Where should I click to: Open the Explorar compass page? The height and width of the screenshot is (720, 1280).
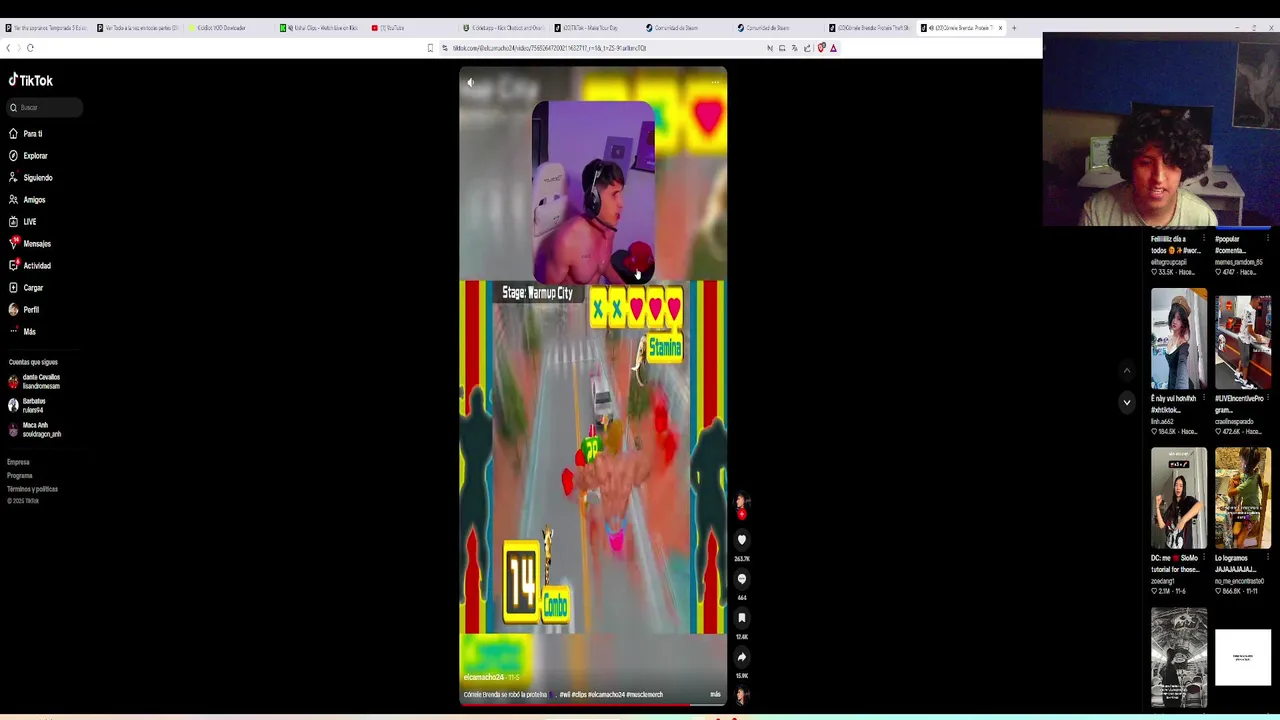click(x=28, y=156)
